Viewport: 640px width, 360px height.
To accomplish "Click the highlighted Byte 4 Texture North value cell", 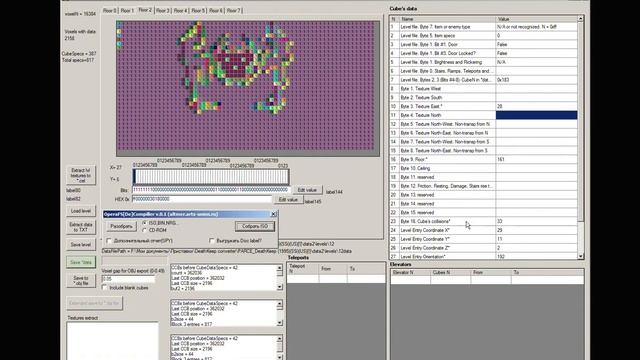I will coord(536,115).
